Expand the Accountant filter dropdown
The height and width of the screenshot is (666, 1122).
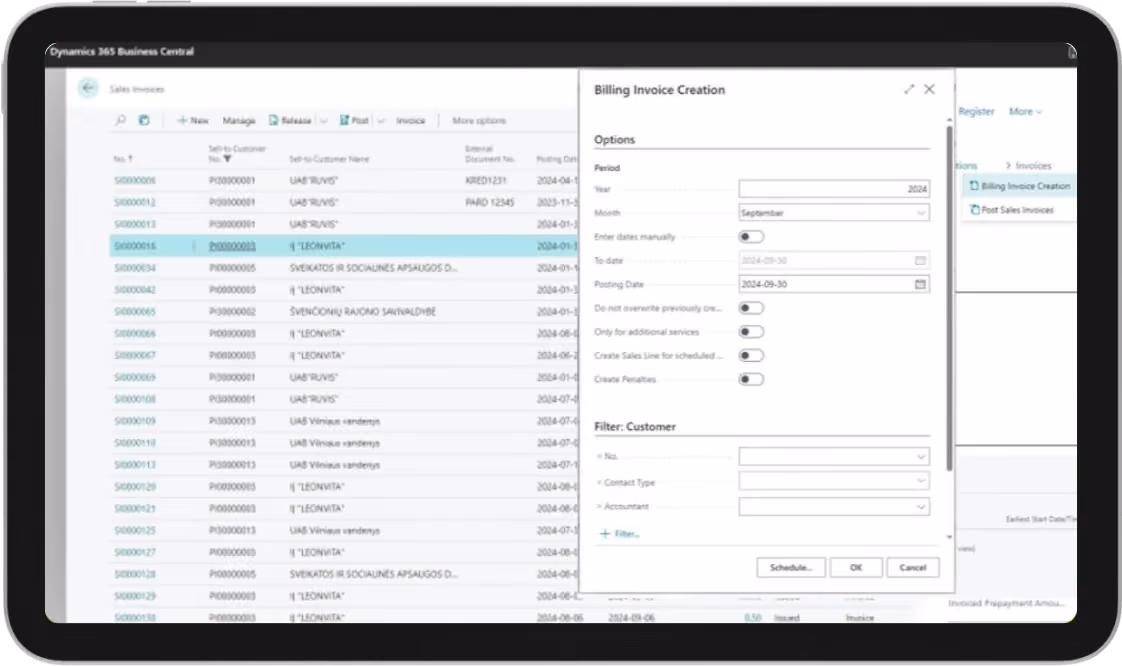[x=921, y=506]
